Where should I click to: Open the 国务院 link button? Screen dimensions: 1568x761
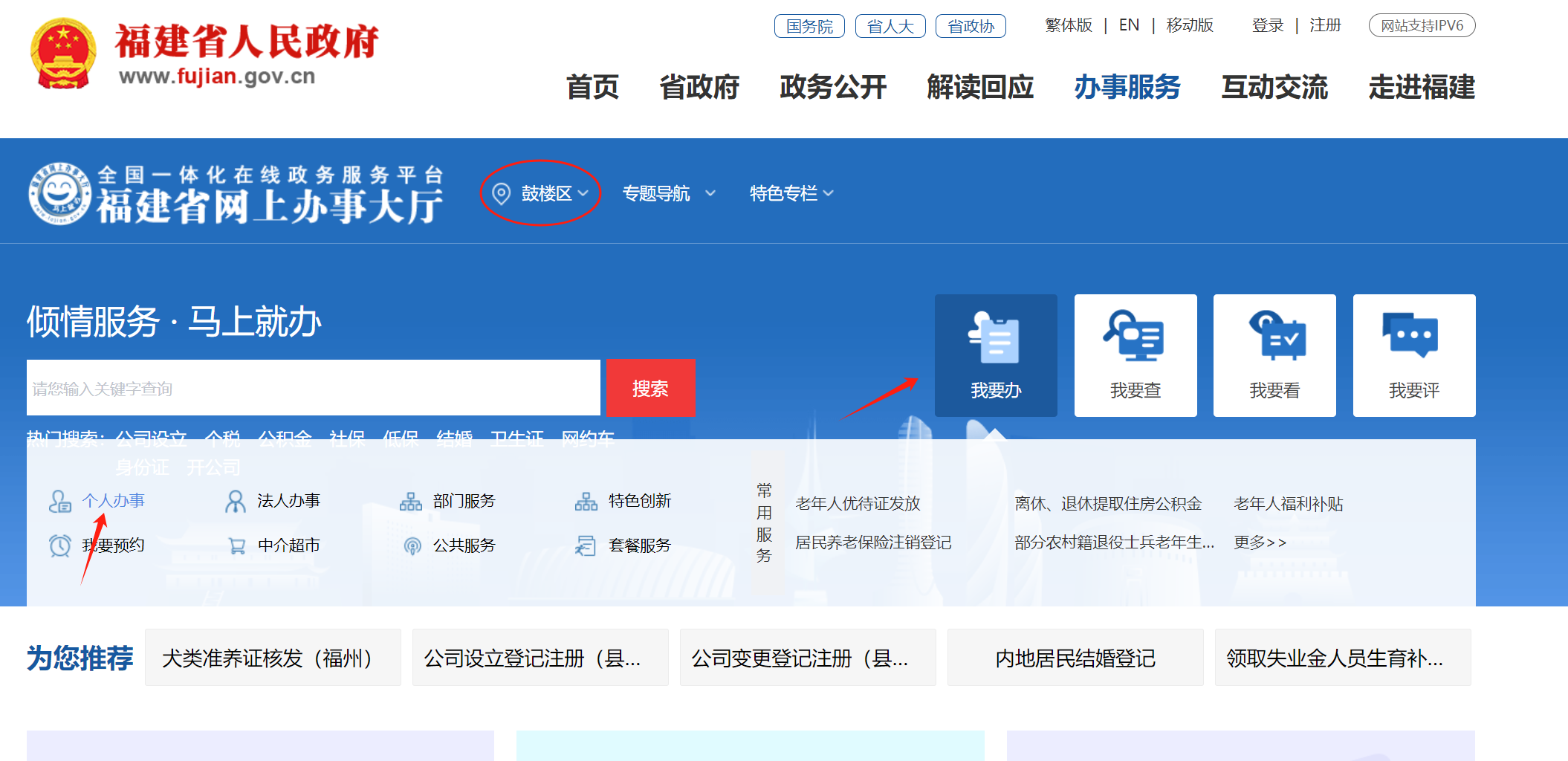[x=809, y=26]
